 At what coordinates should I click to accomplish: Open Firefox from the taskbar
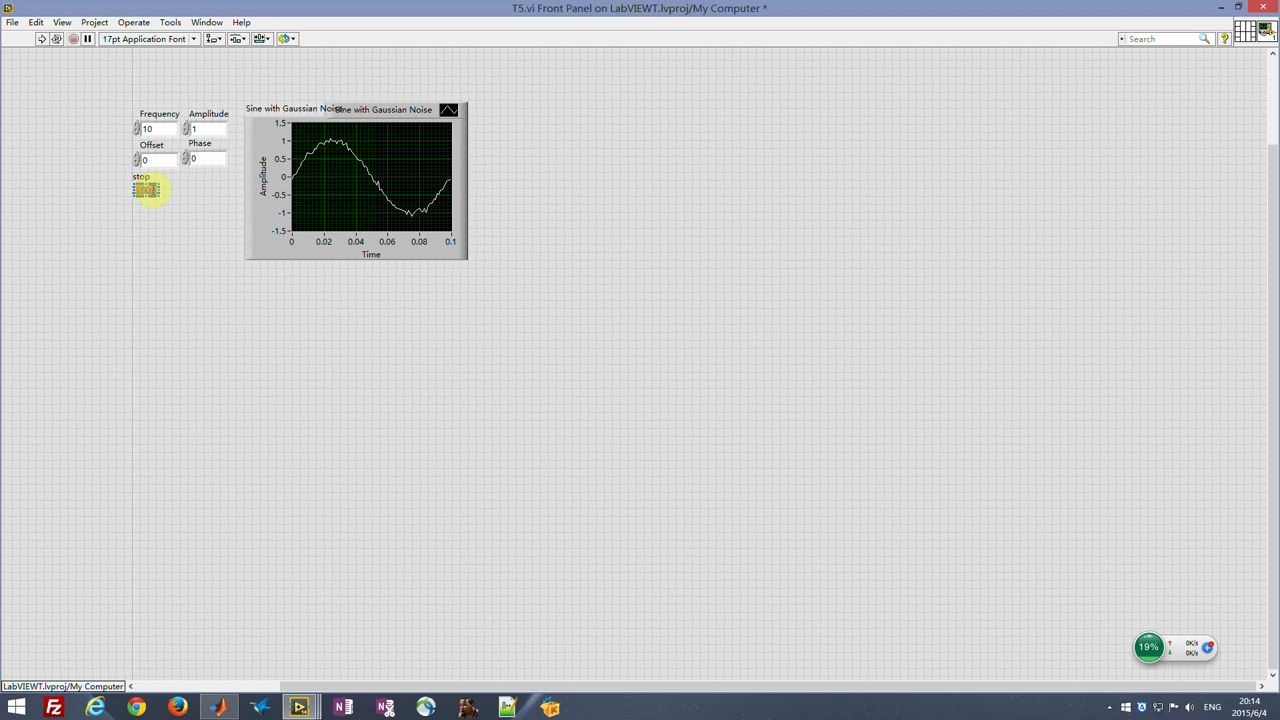[x=177, y=708]
